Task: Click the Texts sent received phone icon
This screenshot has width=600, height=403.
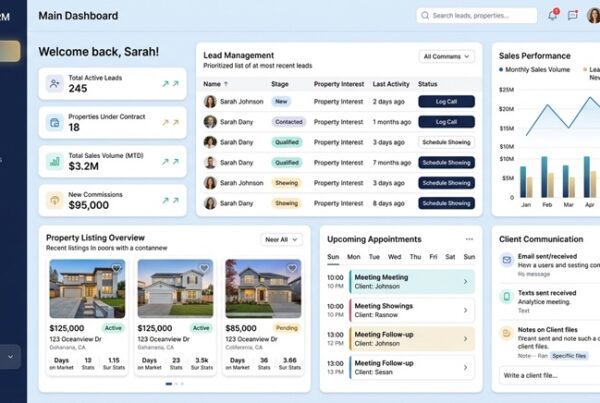Action: (507, 297)
